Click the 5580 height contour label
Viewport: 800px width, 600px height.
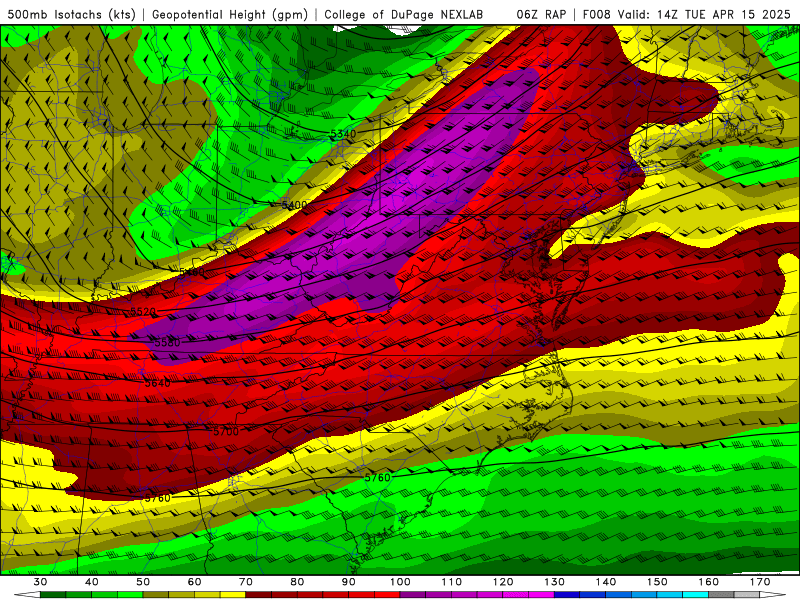pyautogui.click(x=167, y=342)
